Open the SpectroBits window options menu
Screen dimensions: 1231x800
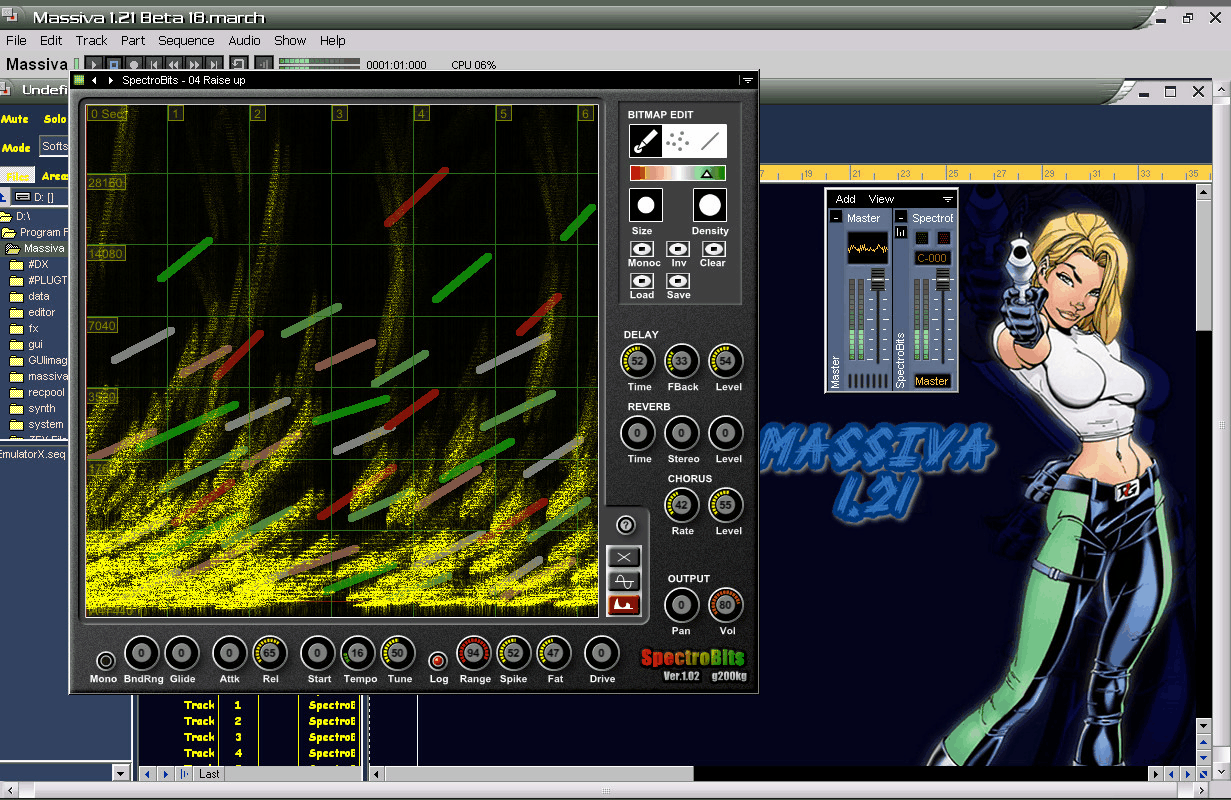tap(747, 80)
